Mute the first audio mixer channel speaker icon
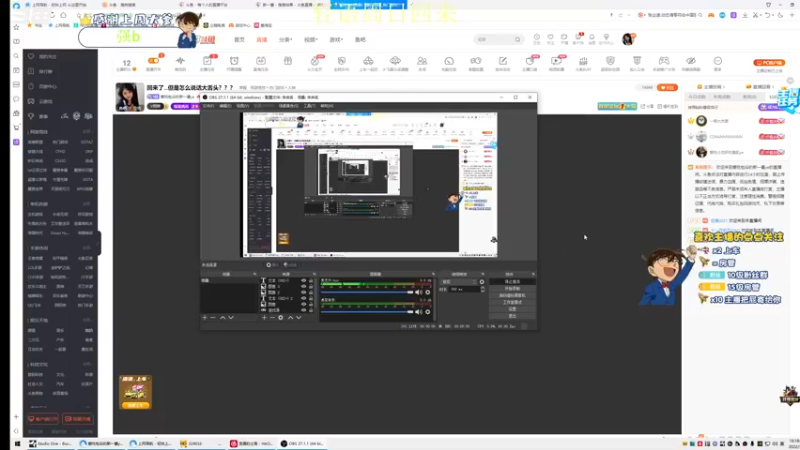The width and height of the screenshot is (800, 450). pyautogui.click(x=418, y=292)
